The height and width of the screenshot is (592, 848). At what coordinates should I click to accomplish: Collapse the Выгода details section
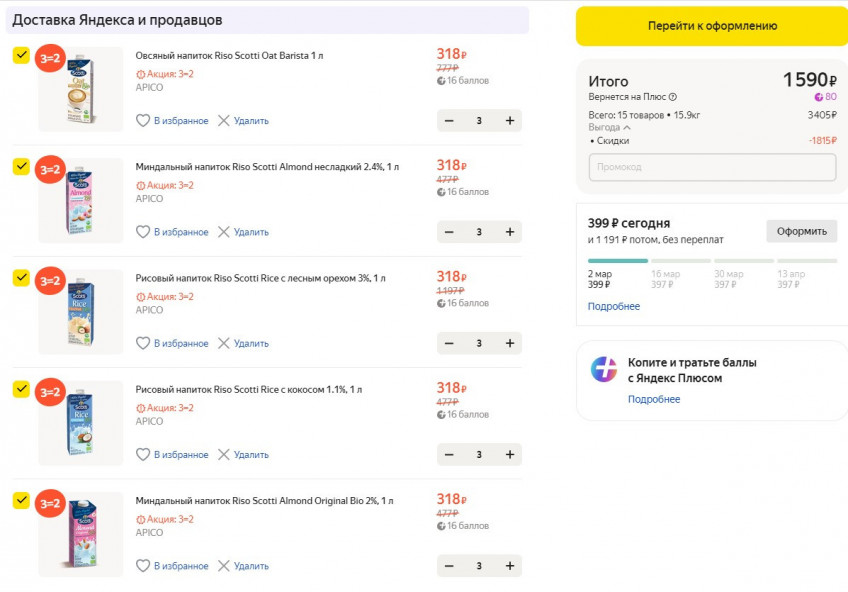pos(625,129)
